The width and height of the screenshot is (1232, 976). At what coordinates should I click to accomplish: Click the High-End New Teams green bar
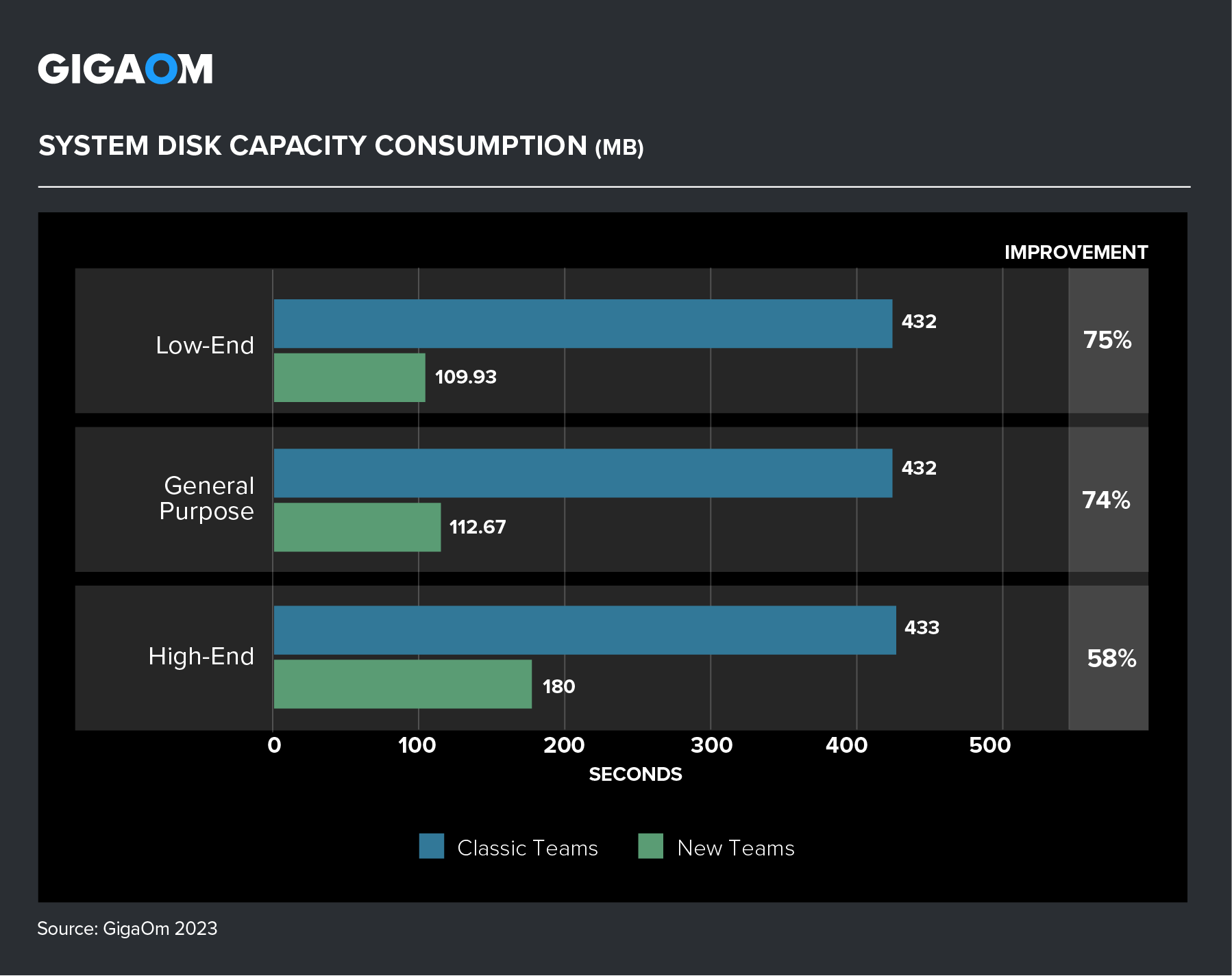pyautogui.click(x=402, y=684)
